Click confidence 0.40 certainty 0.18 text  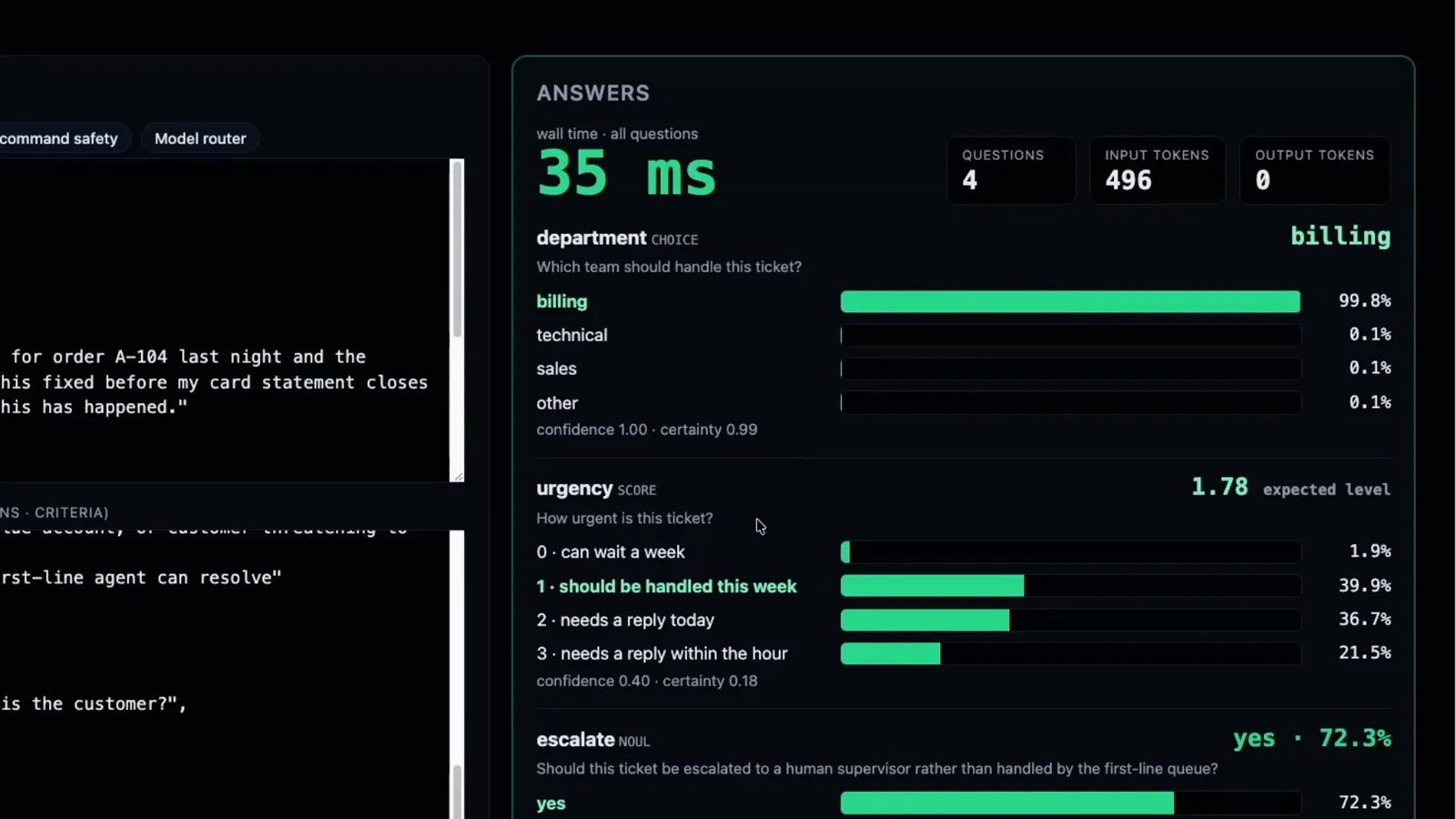646,681
